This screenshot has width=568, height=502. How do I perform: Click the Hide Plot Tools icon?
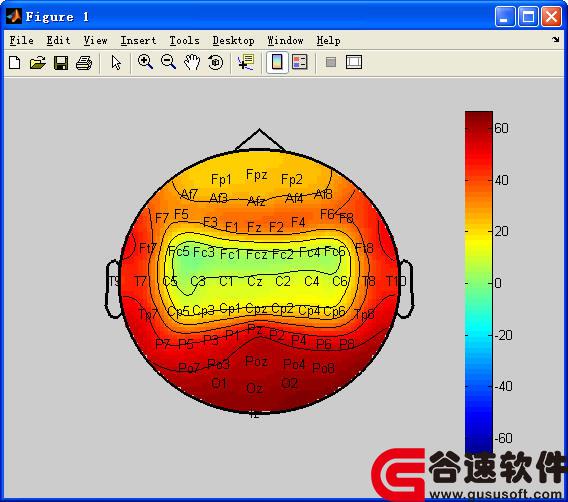(331, 62)
